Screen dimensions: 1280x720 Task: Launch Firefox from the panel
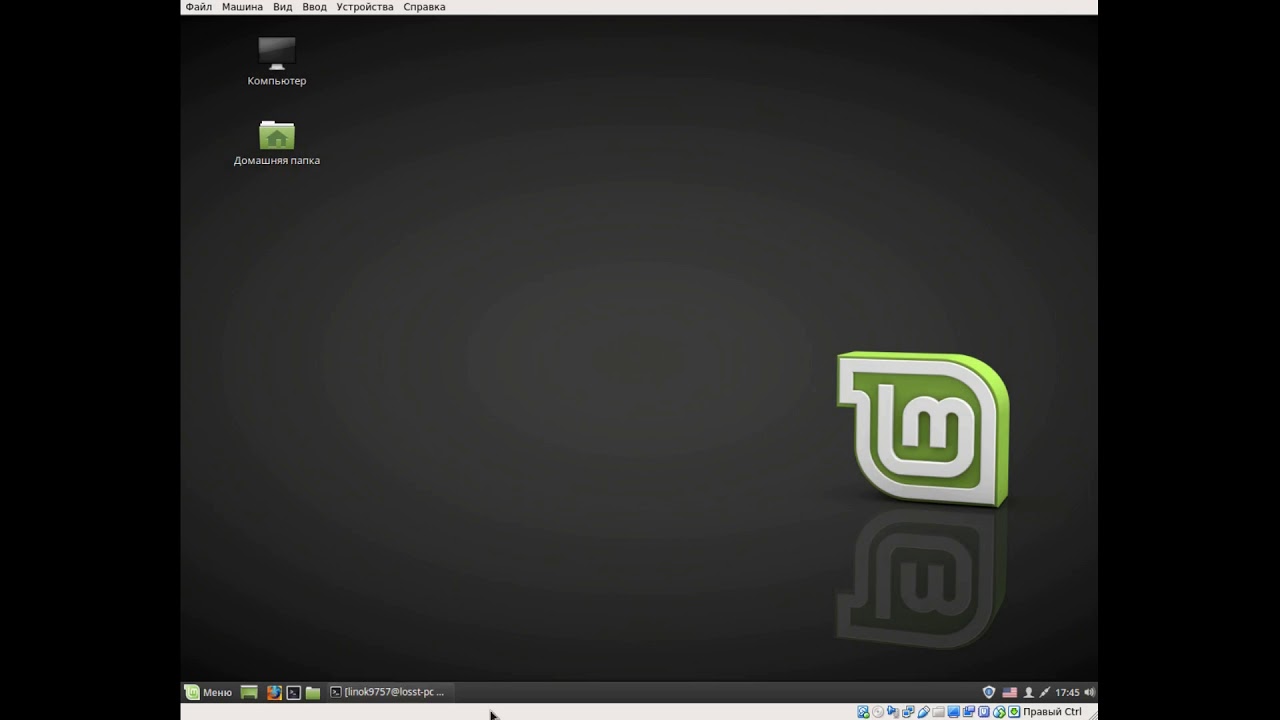274,692
